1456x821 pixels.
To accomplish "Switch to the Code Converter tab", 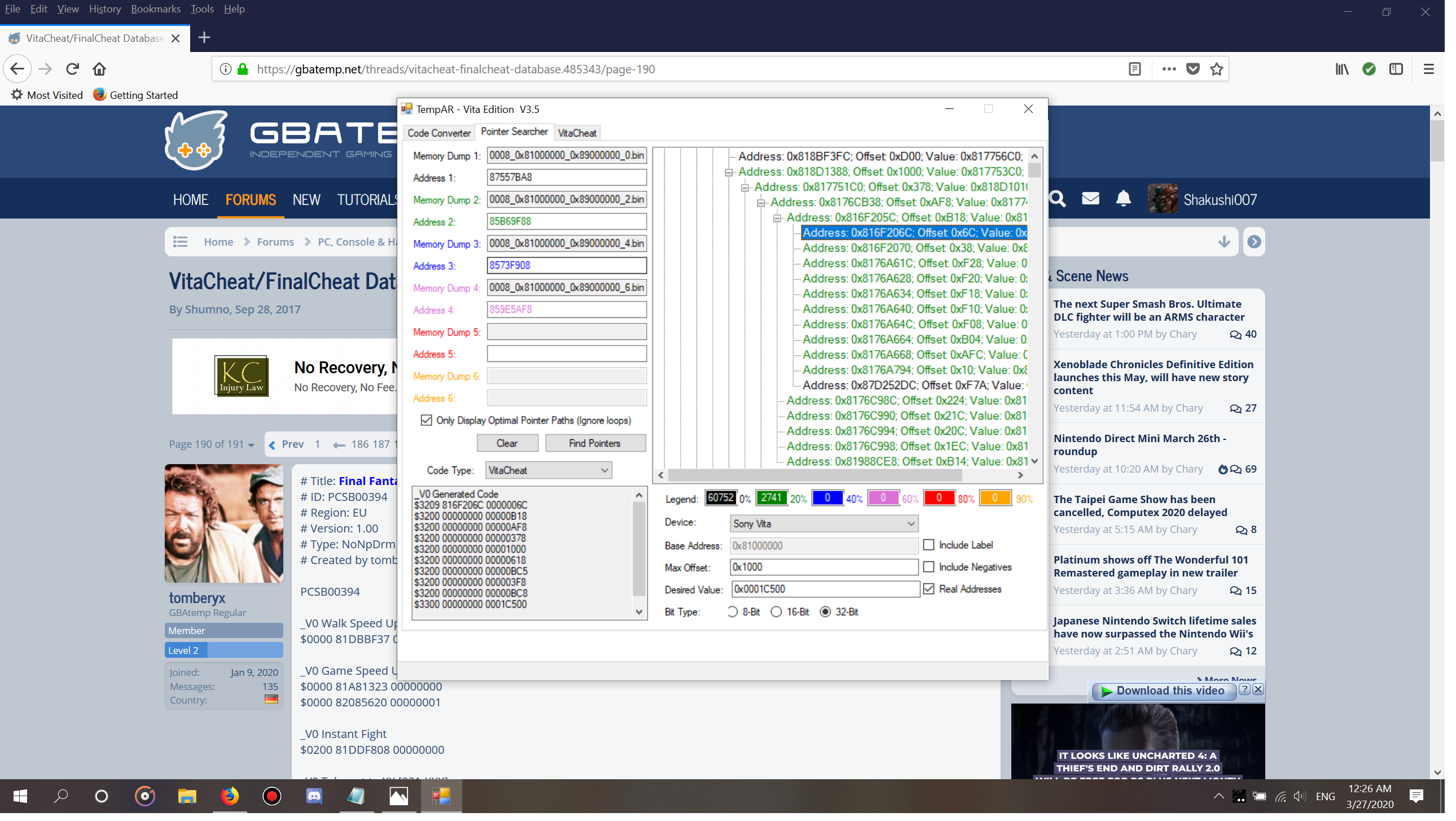I will (439, 133).
